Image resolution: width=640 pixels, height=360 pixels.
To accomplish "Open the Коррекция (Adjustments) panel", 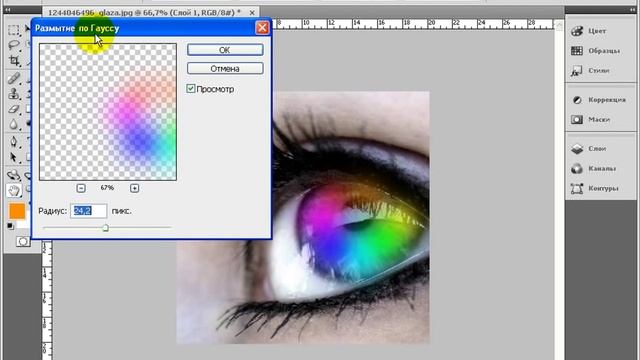I will coord(598,100).
